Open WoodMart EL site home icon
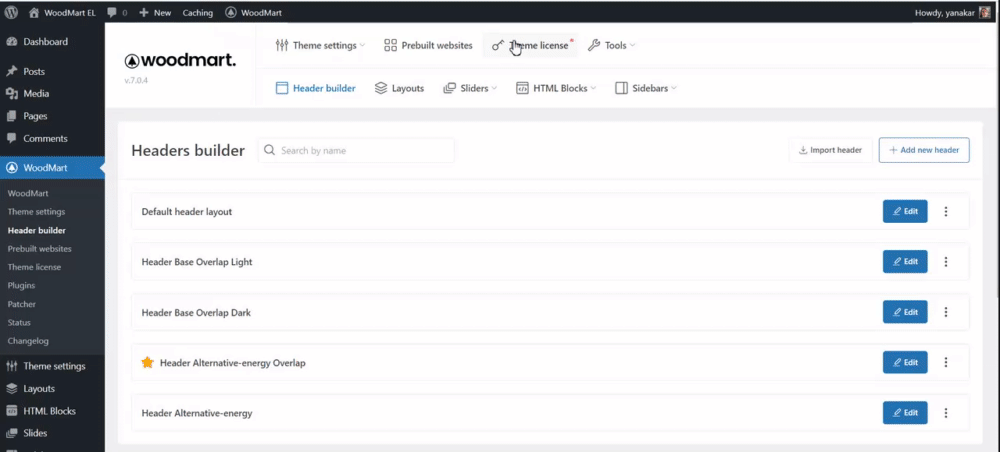The height and width of the screenshot is (452, 1000). coord(34,13)
